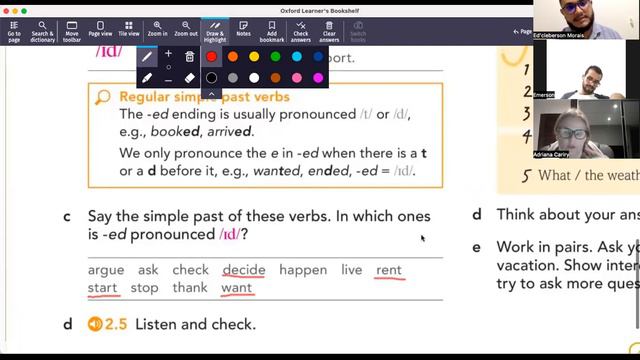
Task: Select Emerson's video thumbnail
Action: click(586, 69)
